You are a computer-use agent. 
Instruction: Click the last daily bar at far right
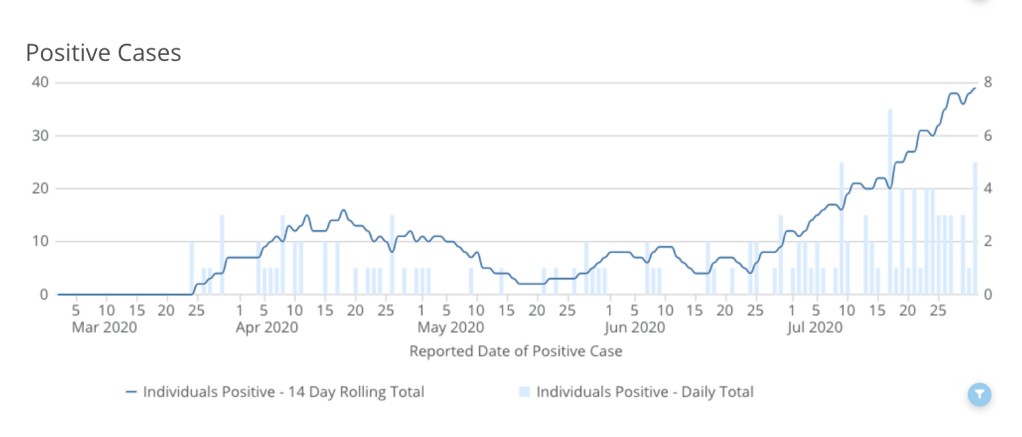coord(975,228)
